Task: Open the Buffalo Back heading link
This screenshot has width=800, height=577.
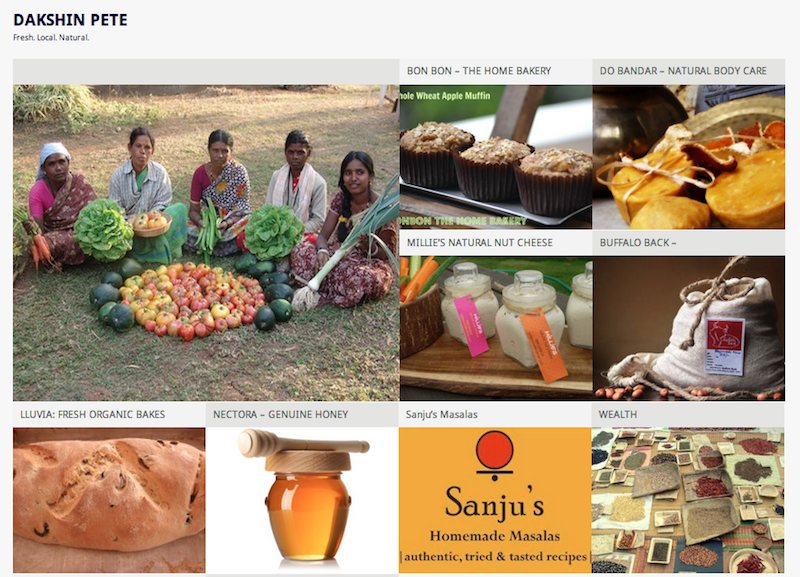Action: (x=638, y=243)
